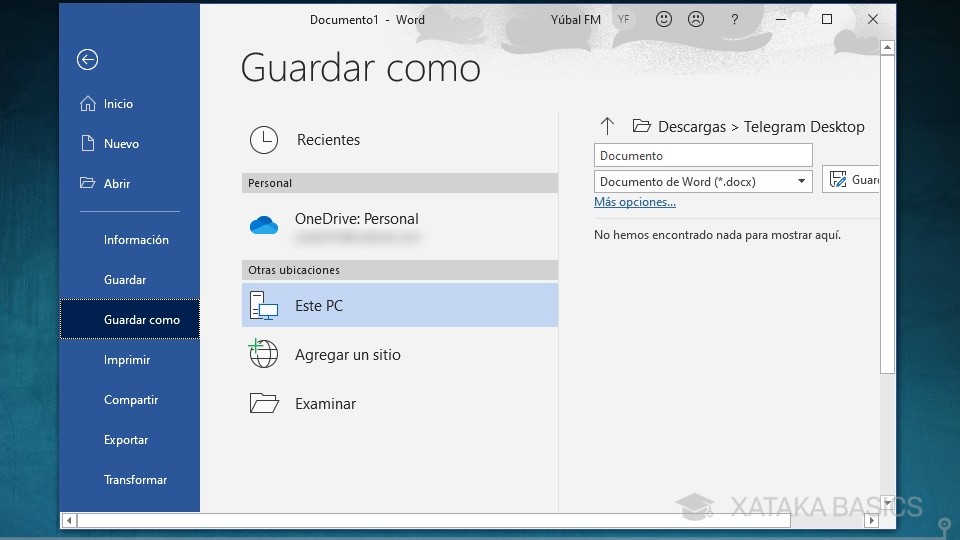Click the Agregar un sitio globe icon
960x540 pixels.
coord(263,353)
